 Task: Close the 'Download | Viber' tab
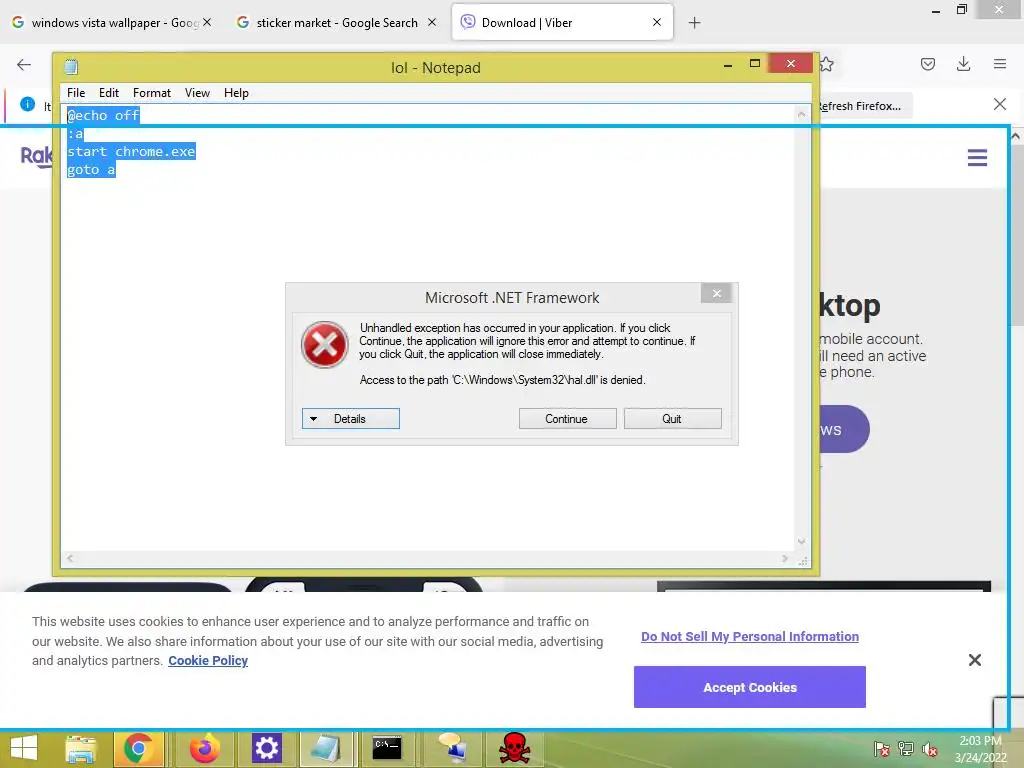click(657, 22)
